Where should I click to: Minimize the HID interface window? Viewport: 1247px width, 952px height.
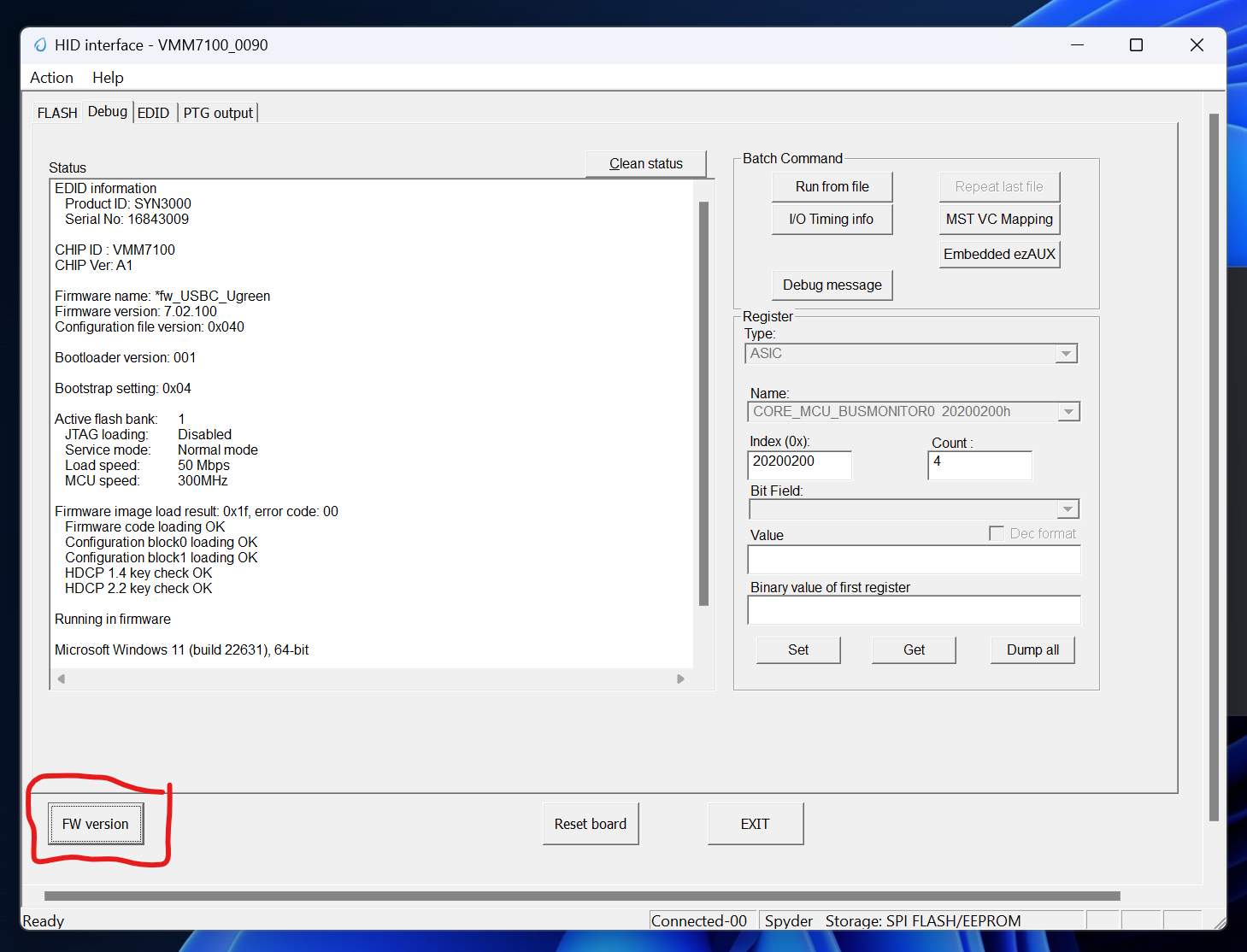coord(1077,45)
